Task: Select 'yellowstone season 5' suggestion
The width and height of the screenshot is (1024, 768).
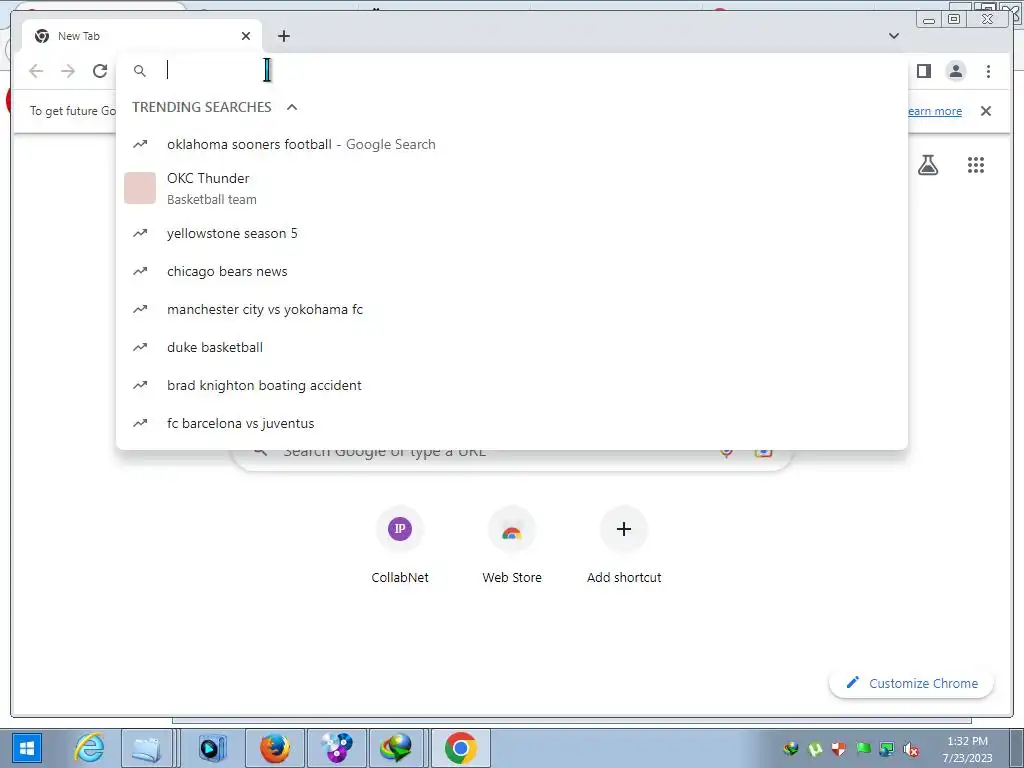Action: (x=512, y=233)
